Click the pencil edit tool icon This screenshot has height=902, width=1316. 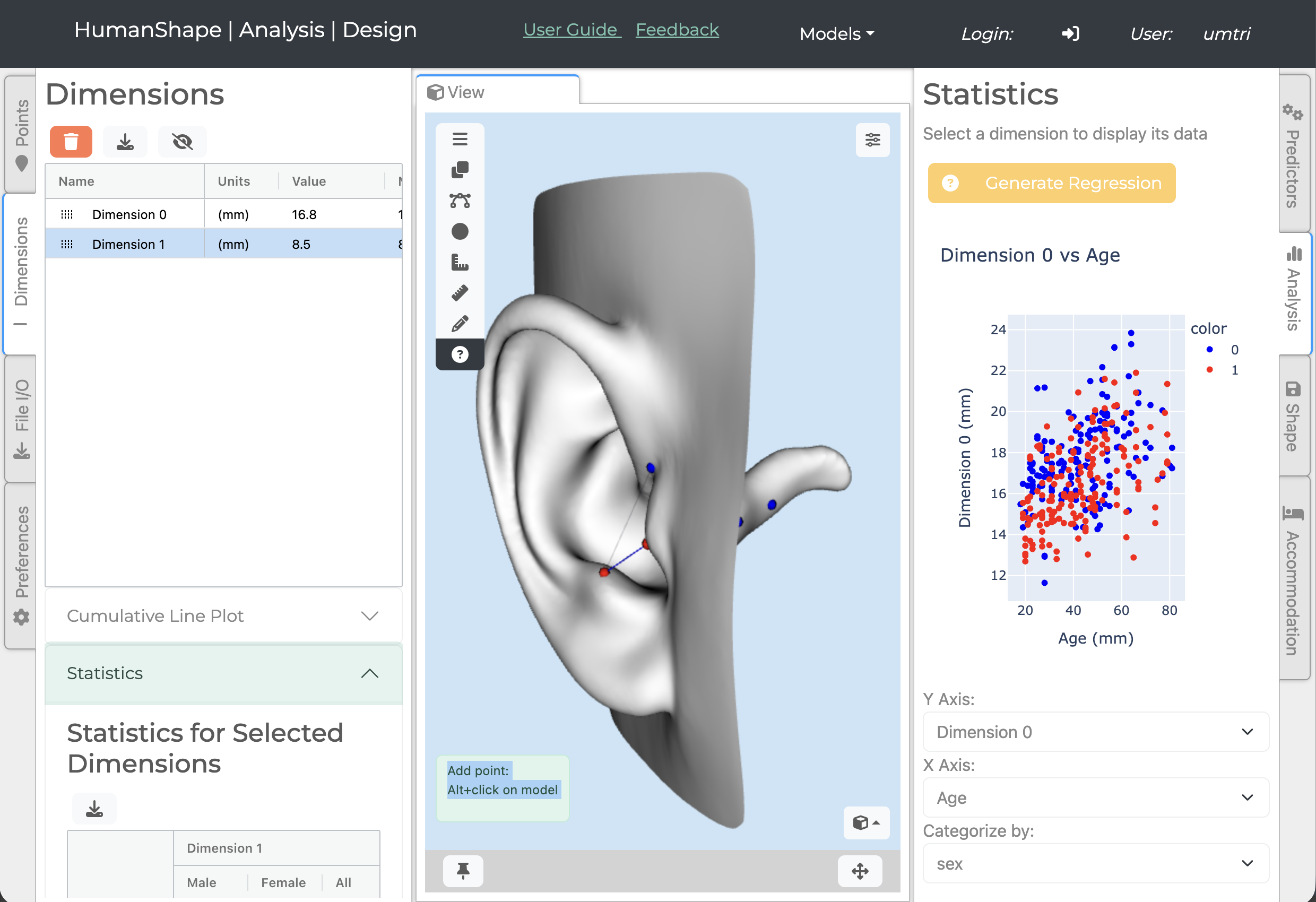tap(460, 324)
